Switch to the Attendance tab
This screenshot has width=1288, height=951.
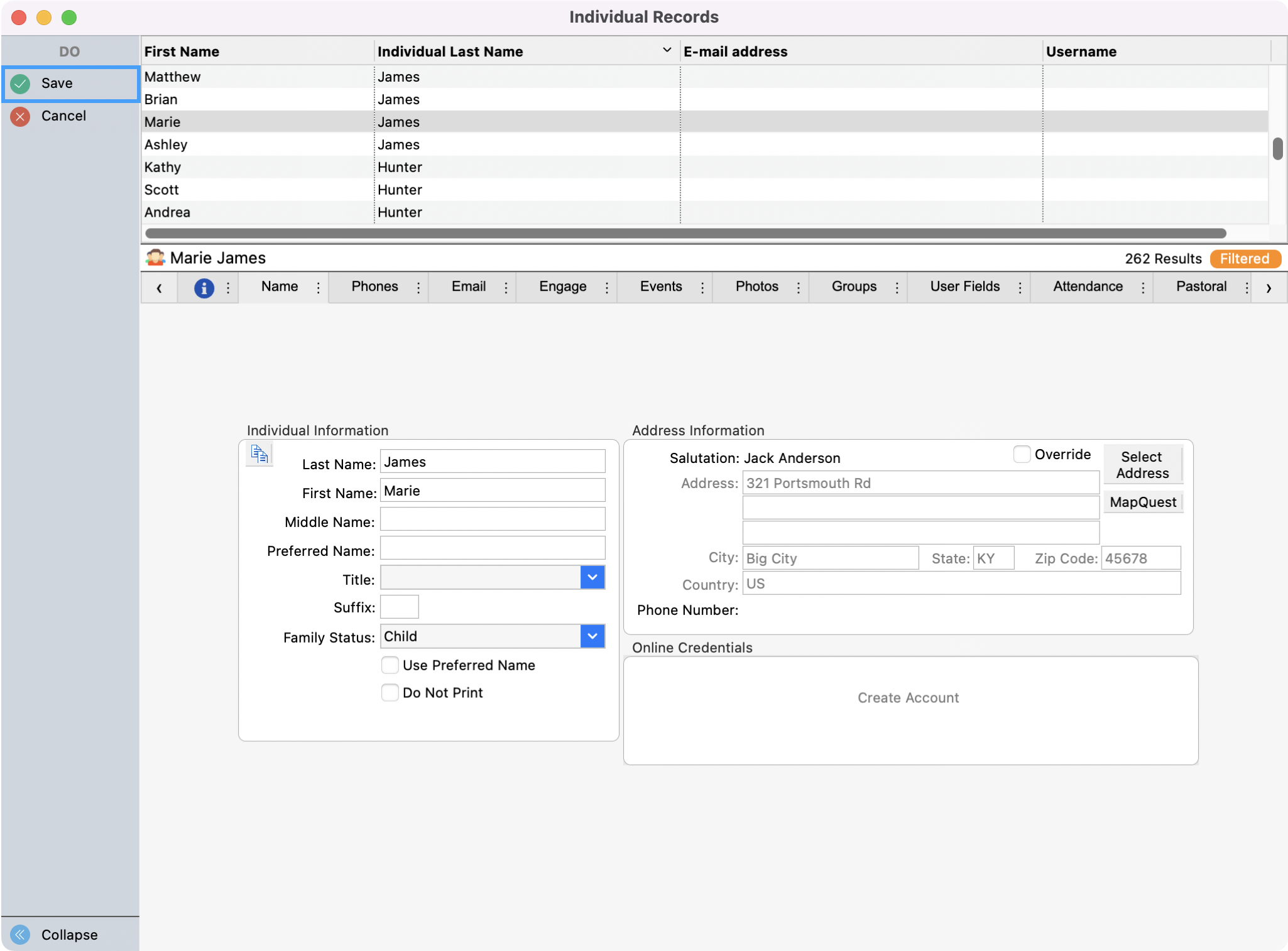[x=1088, y=287]
